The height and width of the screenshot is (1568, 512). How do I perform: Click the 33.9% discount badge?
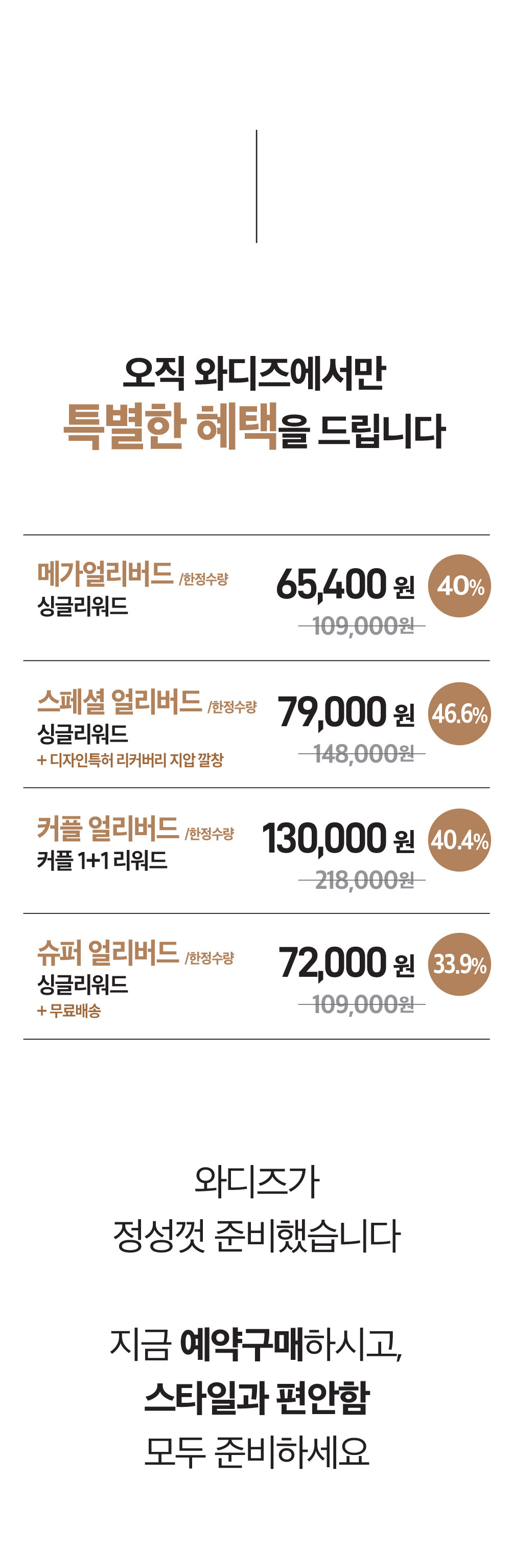tap(459, 964)
